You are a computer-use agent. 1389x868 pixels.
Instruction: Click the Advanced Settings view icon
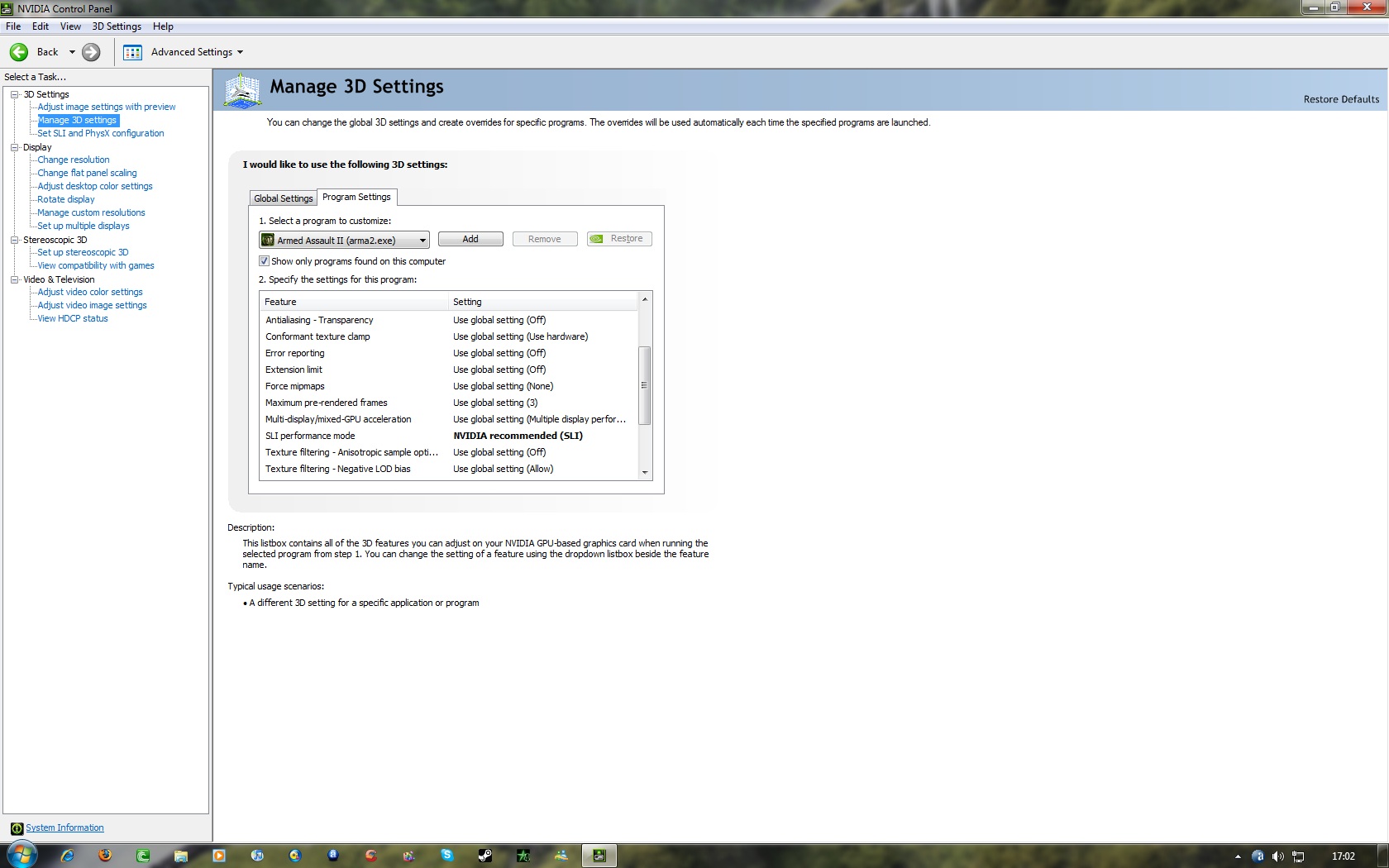[x=132, y=52]
